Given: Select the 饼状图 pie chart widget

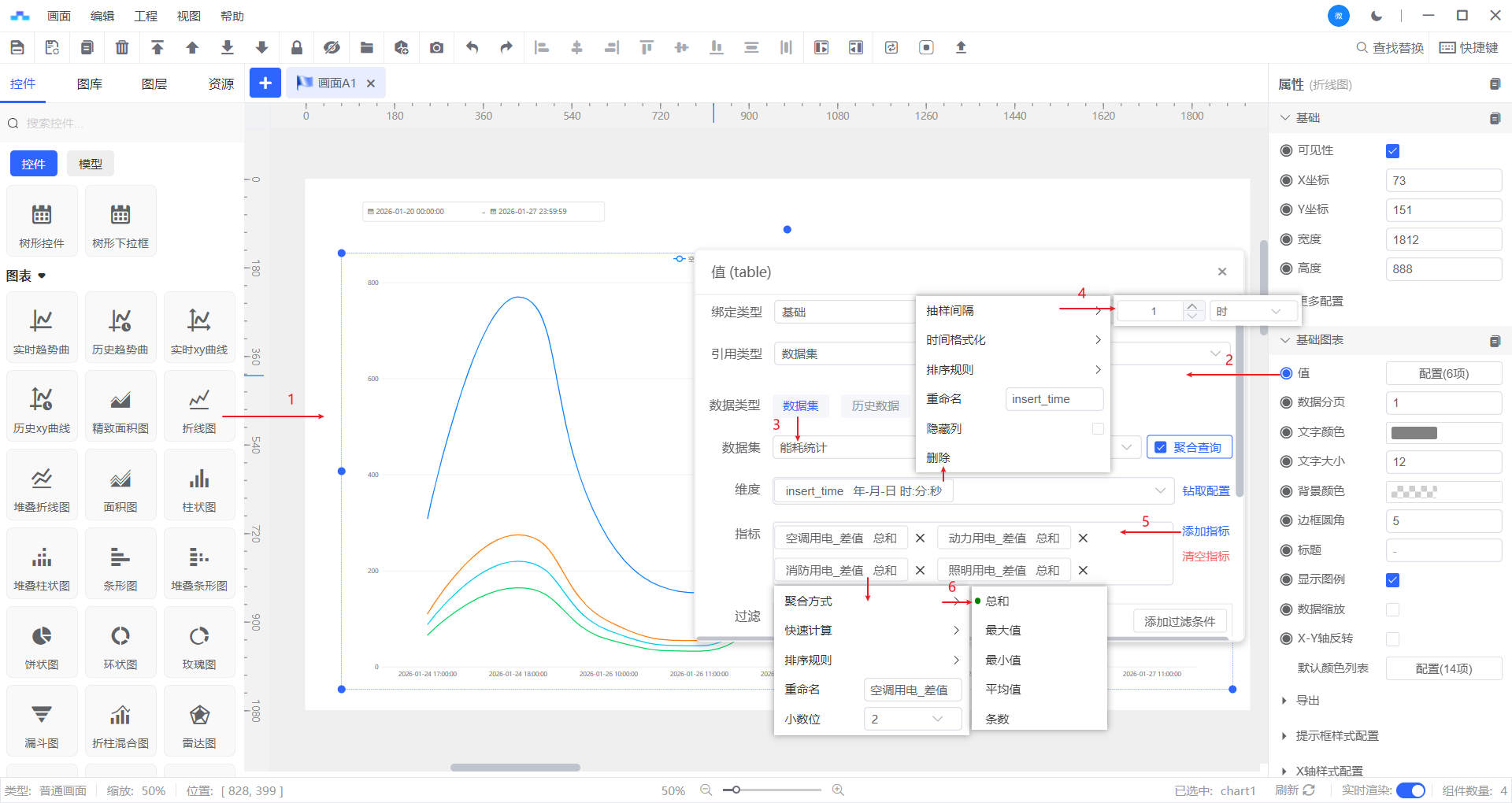Looking at the screenshot, I should [42, 643].
